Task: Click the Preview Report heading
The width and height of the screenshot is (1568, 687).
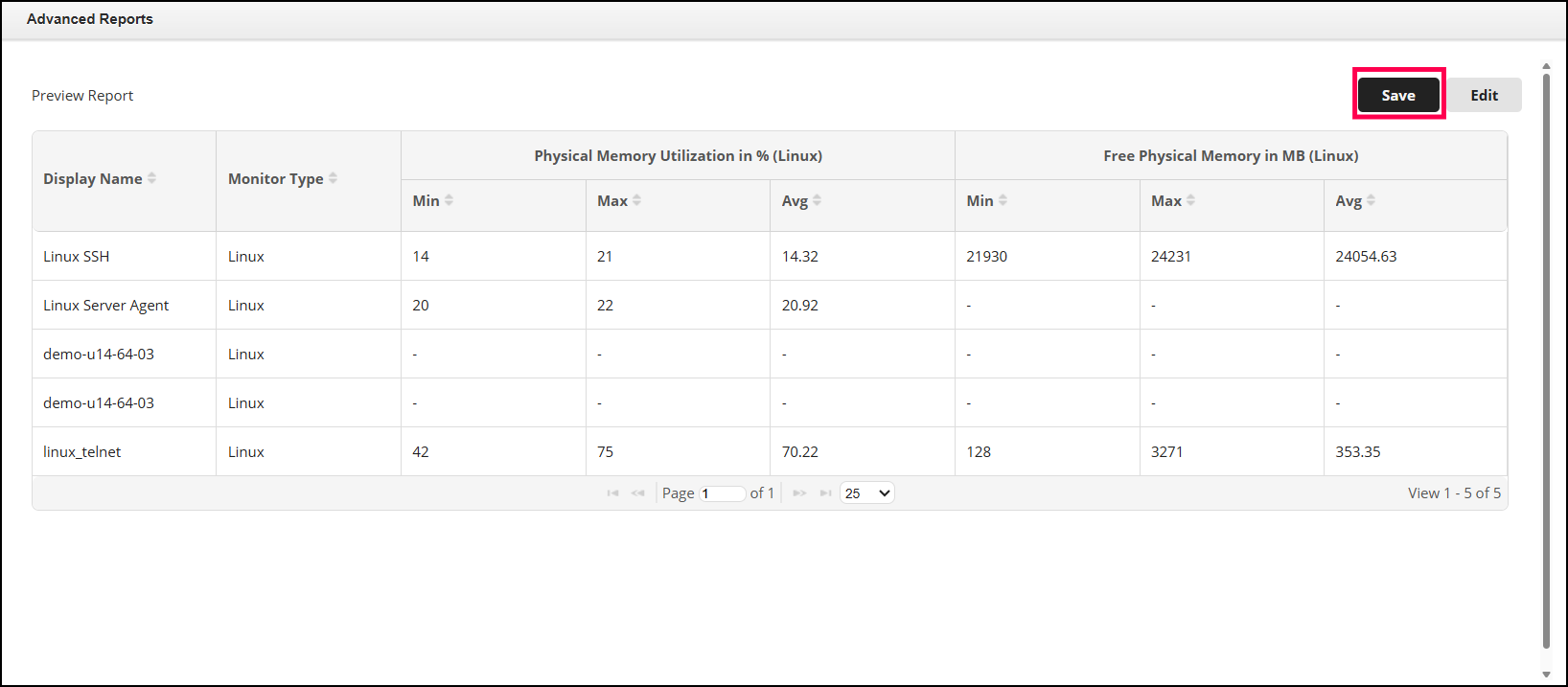Action: [x=82, y=95]
